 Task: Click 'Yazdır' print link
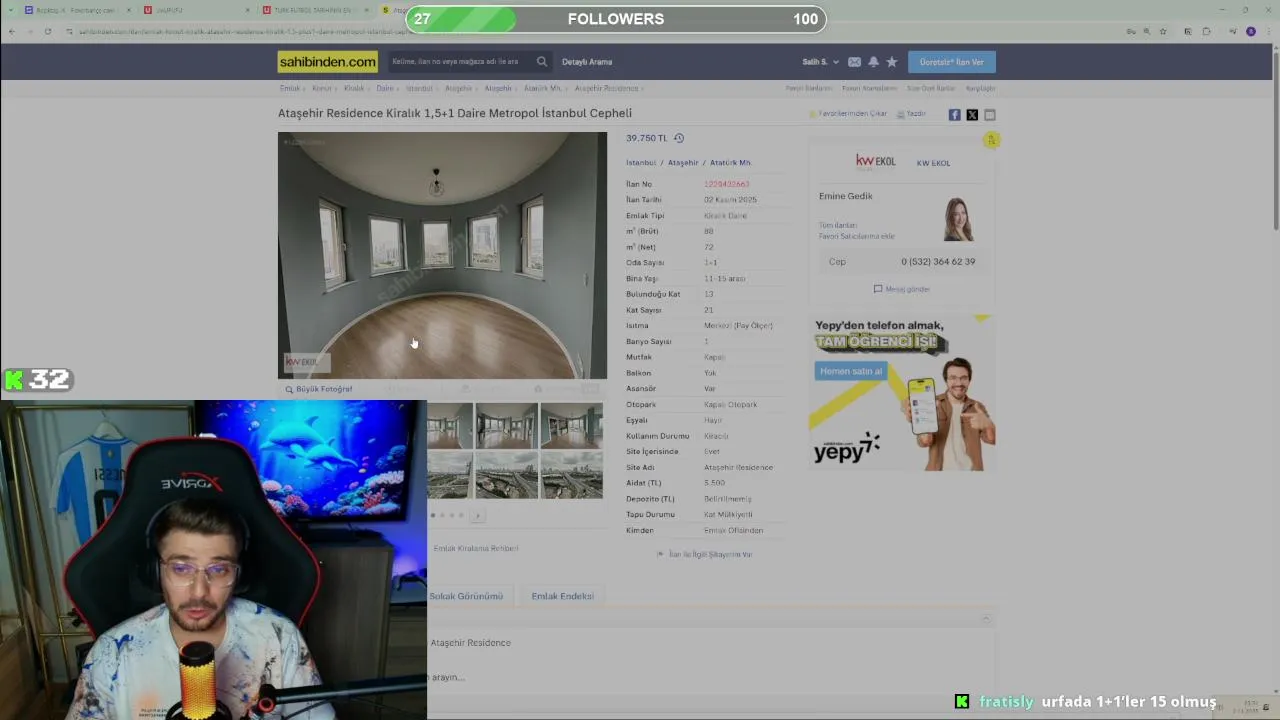tap(911, 114)
